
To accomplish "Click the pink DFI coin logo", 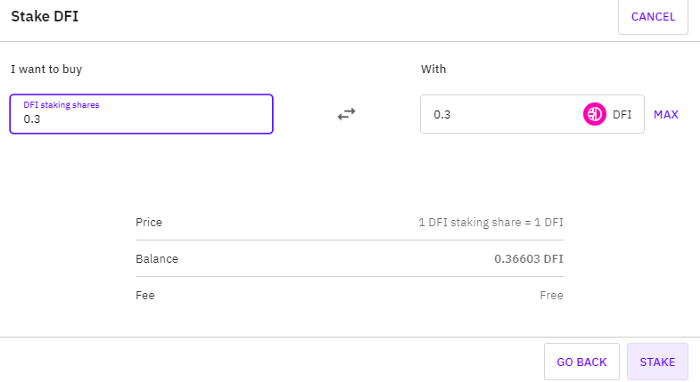I will pyautogui.click(x=594, y=114).
